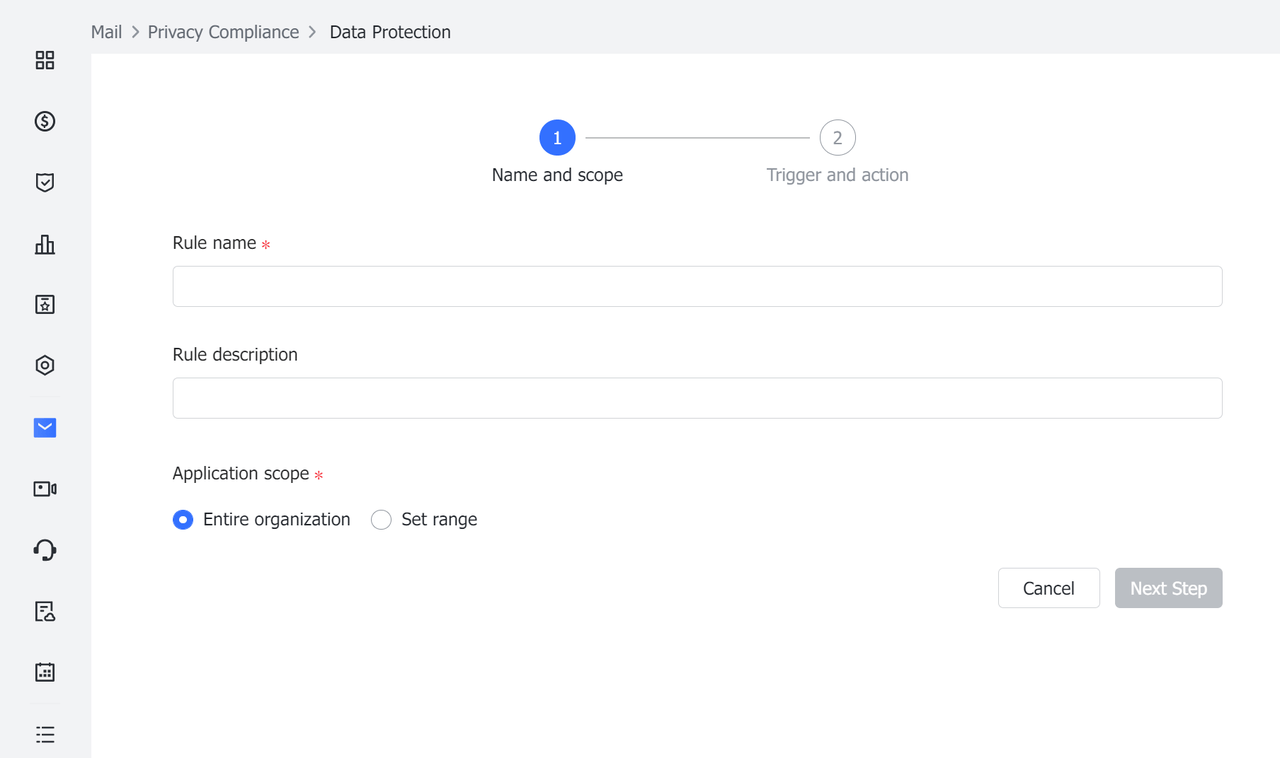Viewport: 1280px width, 758px height.
Task: Click the Rule description label
Action: pyautogui.click(x=235, y=355)
